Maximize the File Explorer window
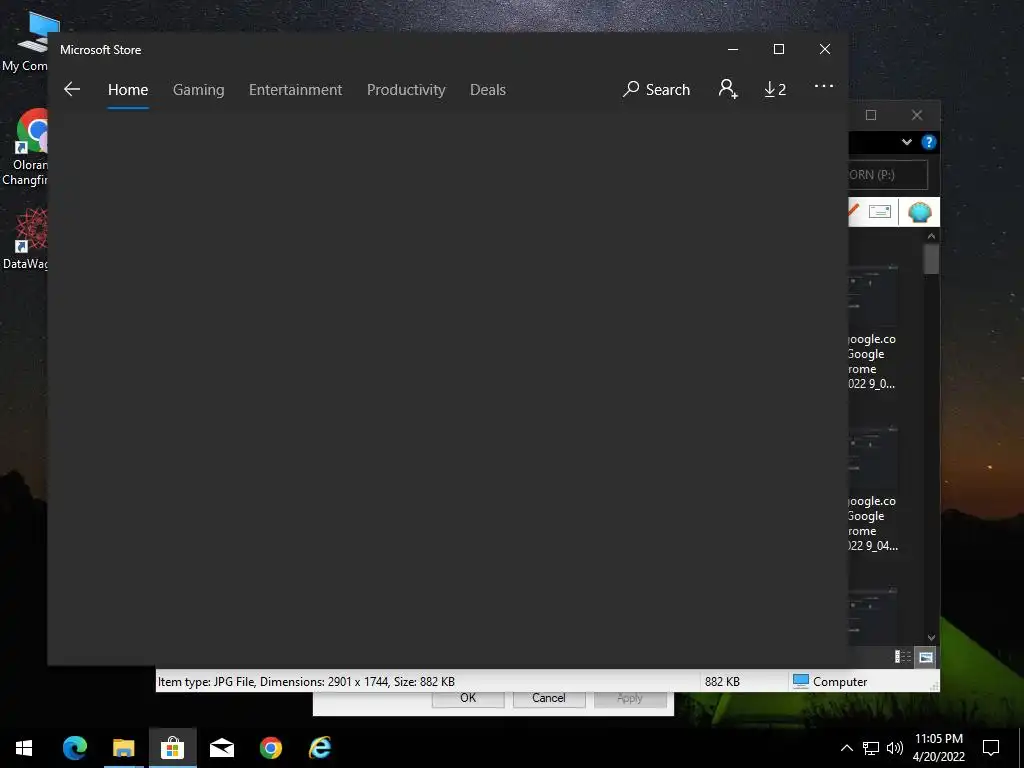This screenshot has width=1024, height=768. click(871, 115)
